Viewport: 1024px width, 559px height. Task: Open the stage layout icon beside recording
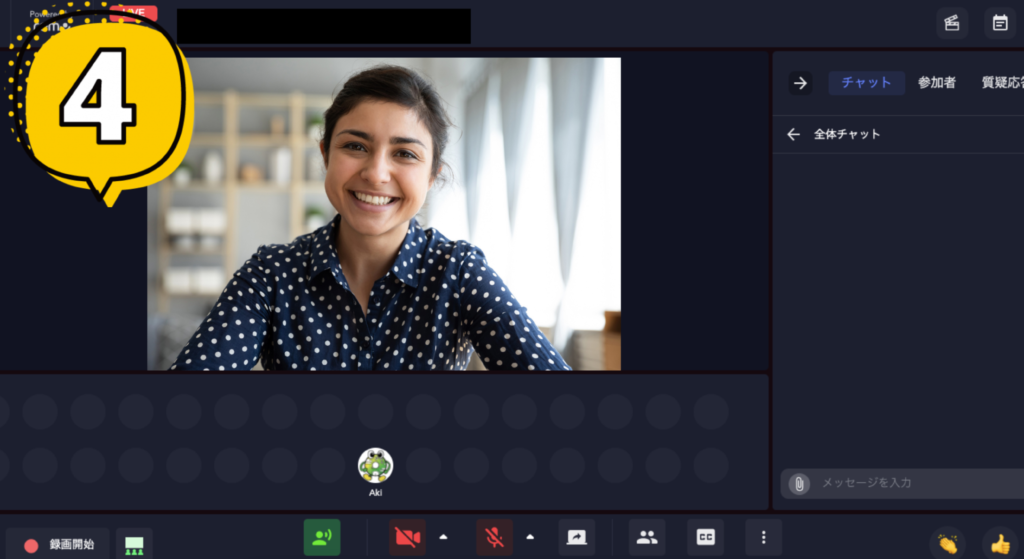(x=134, y=544)
